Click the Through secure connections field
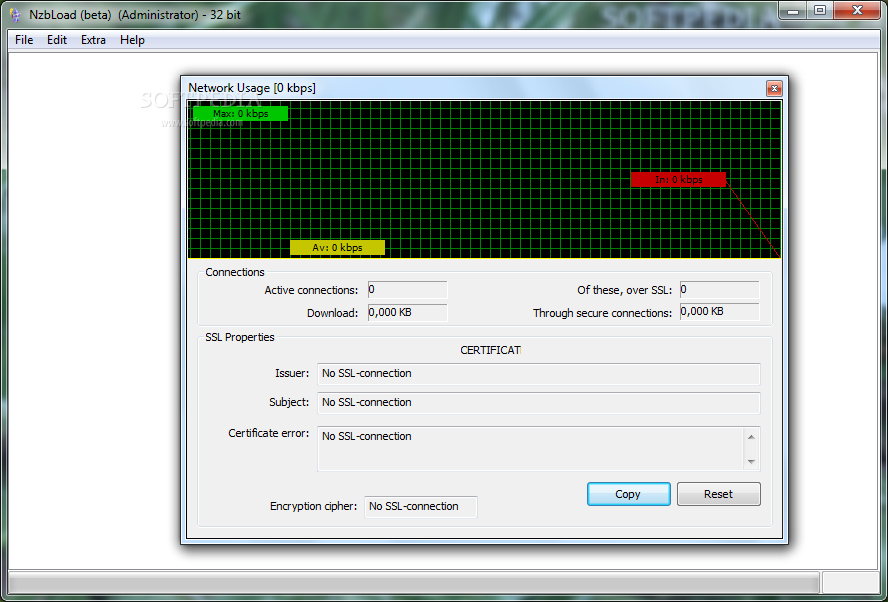The height and width of the screenshot is (602, 888). [x=719, y=311]
